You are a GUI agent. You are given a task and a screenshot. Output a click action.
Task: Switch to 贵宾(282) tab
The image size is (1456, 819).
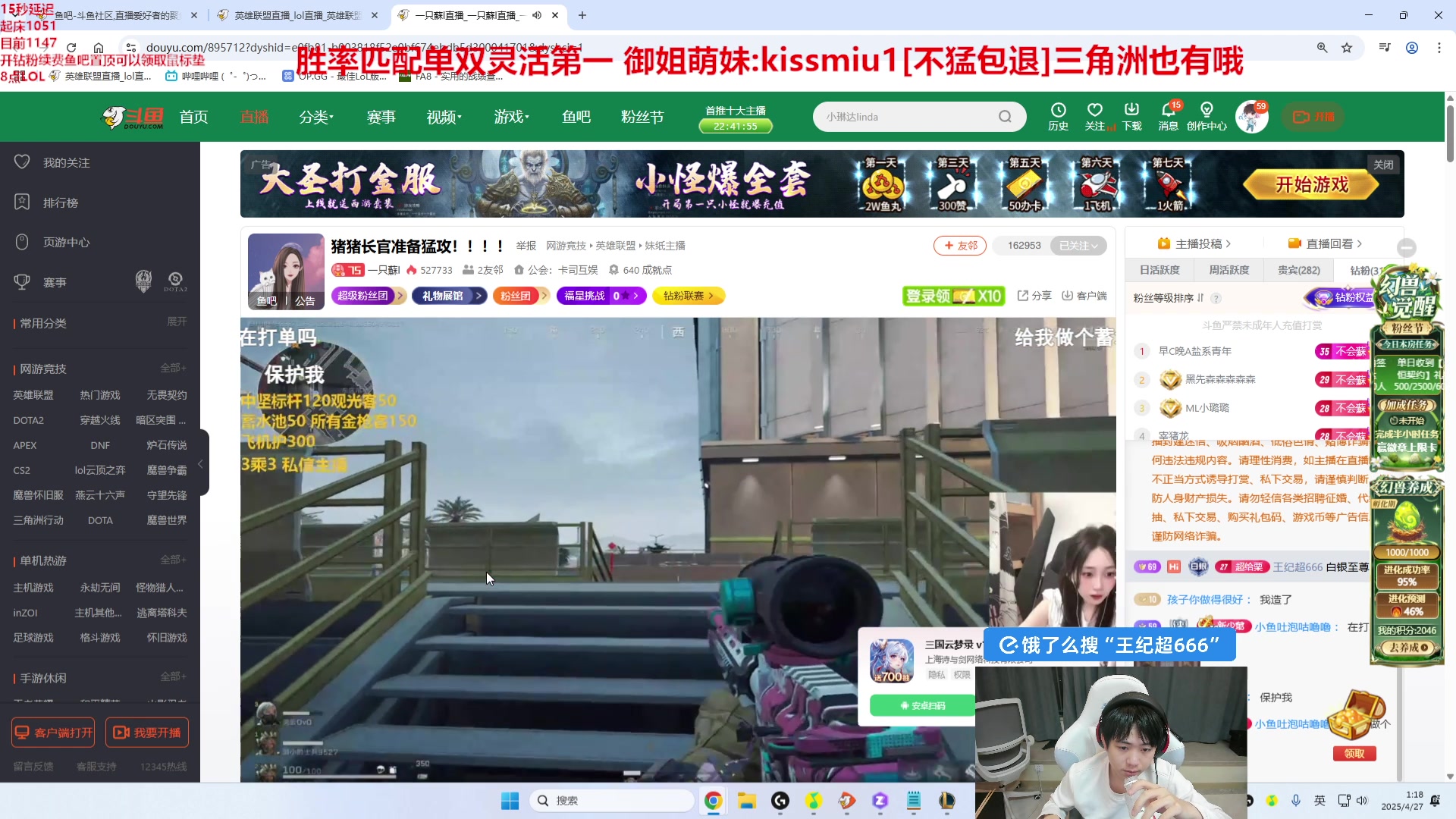[x=1298, y=270]
